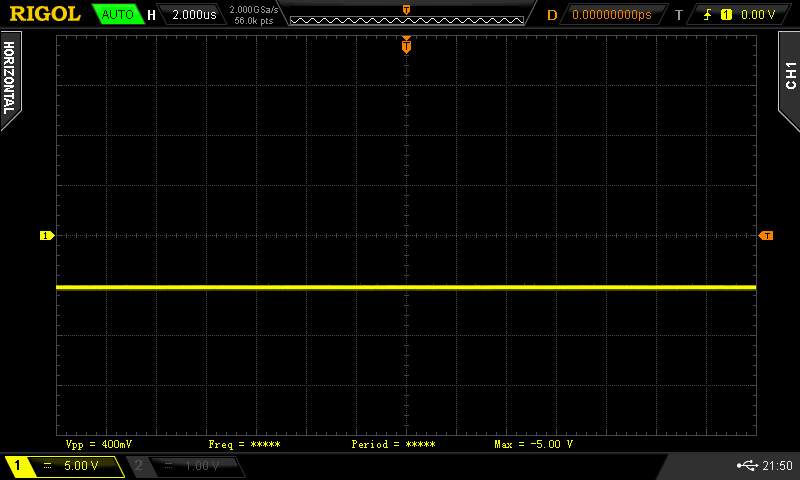Enable channel 2 label showing 1.00 V
Screen dimensions: 800x480
tap(186, 466)
